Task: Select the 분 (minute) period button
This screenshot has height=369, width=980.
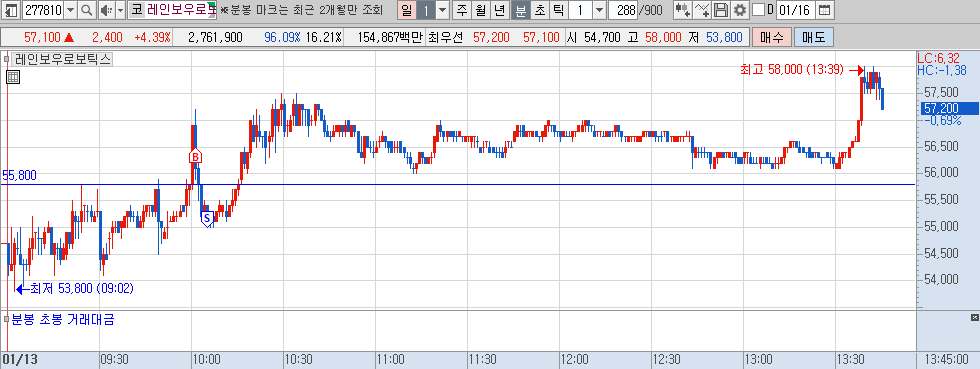Action: 520,10
